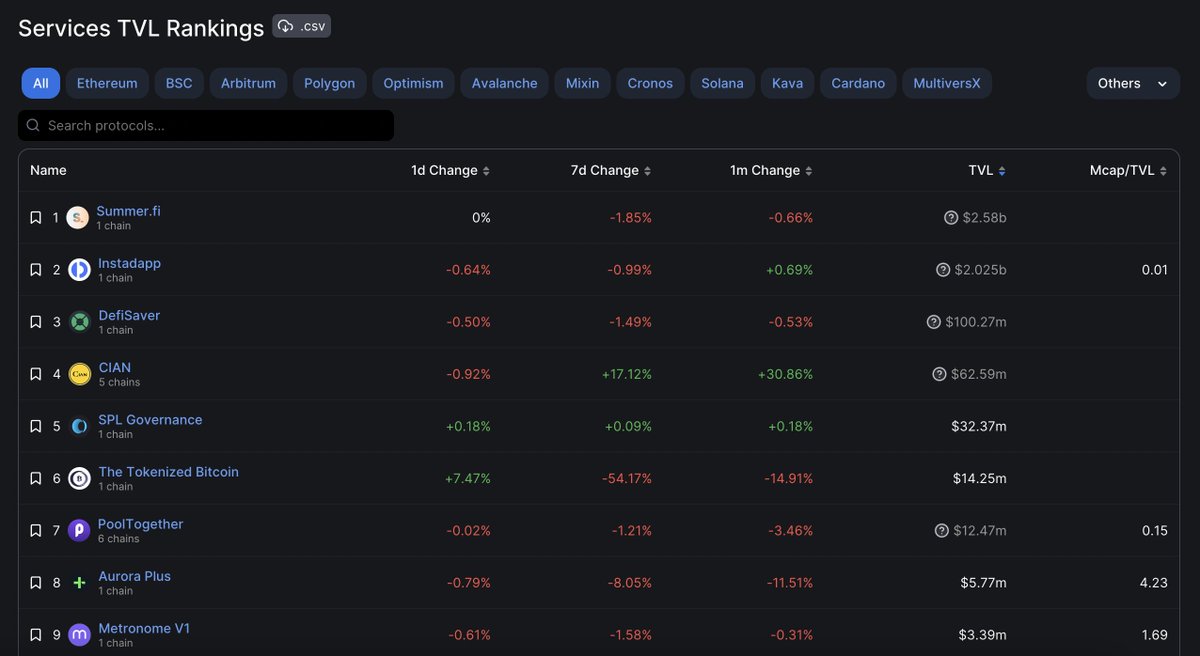Viewport: 1200px width, 656px height.
Task: Open the Summer.fi protocol link
Action: coord(128,211)
